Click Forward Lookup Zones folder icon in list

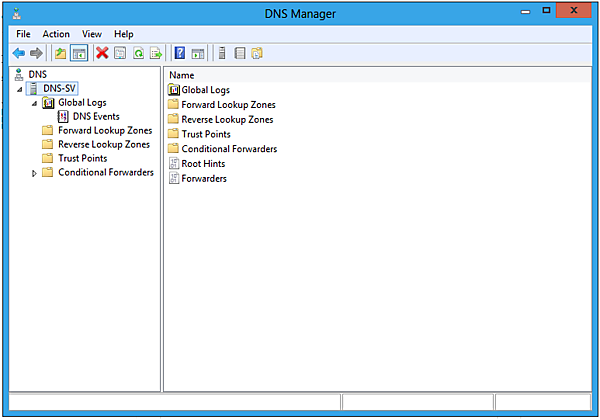[173, 104]
